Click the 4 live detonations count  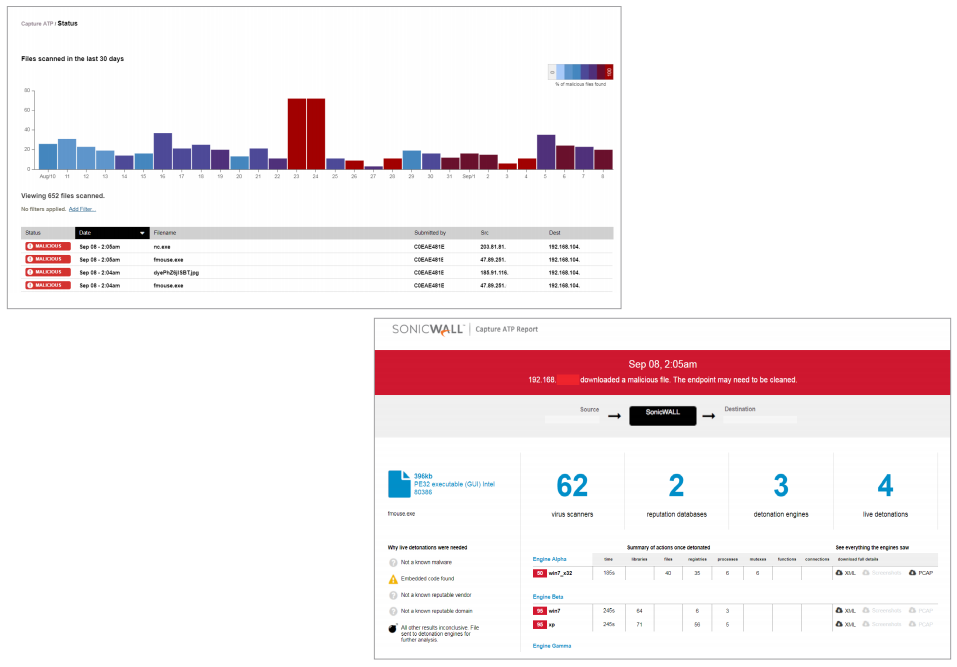(885, 486)
